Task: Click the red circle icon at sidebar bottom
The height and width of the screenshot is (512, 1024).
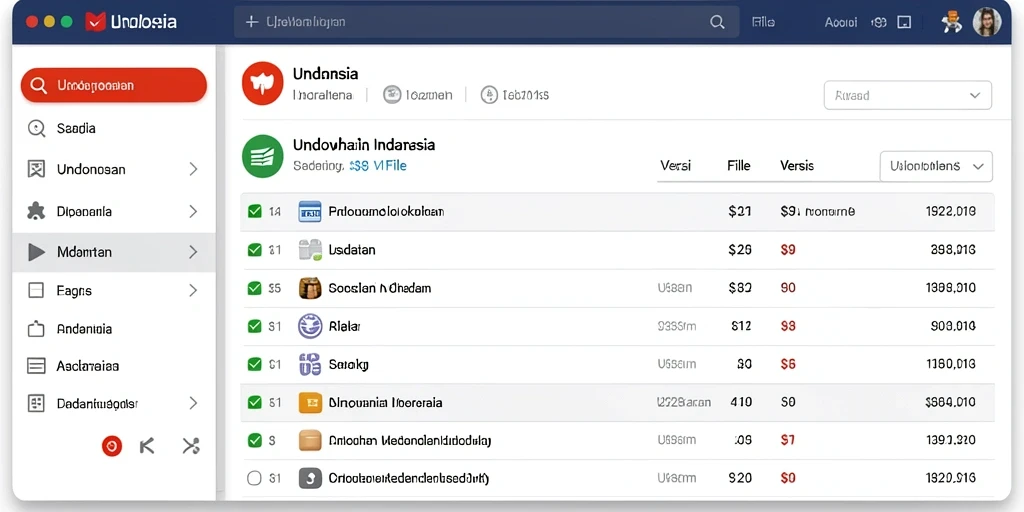Action: pyautogui.click(x=112, y=446)
